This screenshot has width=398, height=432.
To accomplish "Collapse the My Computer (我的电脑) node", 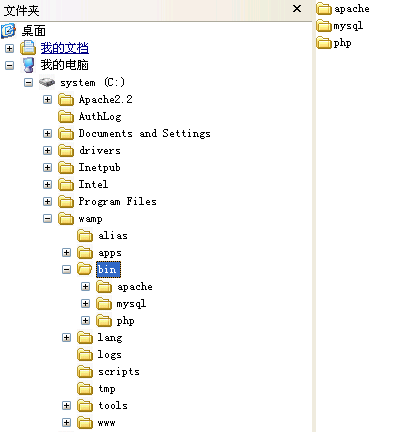I will click(x=9, y=65).
